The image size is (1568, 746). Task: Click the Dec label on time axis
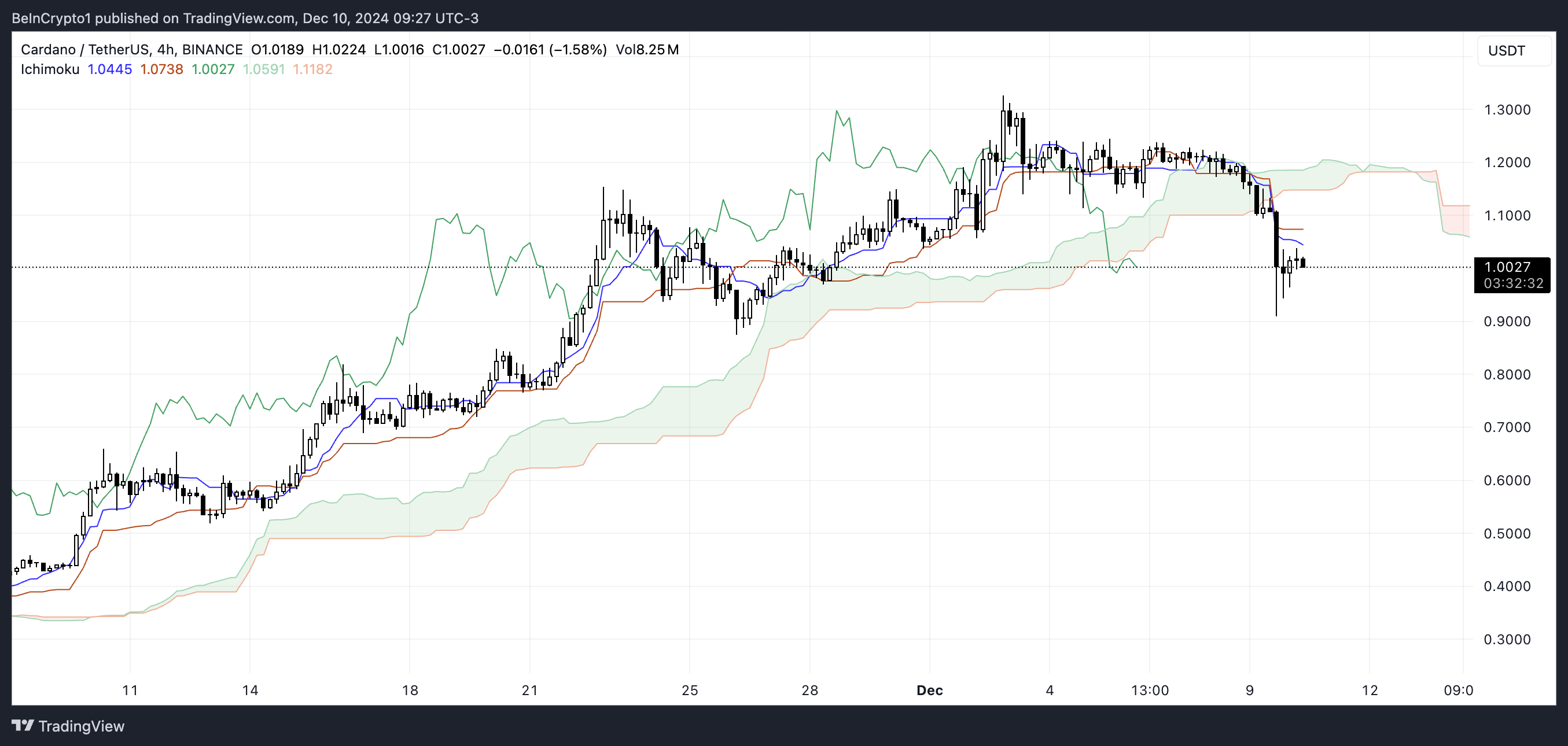pyautogui.click(x=929, y=690)
